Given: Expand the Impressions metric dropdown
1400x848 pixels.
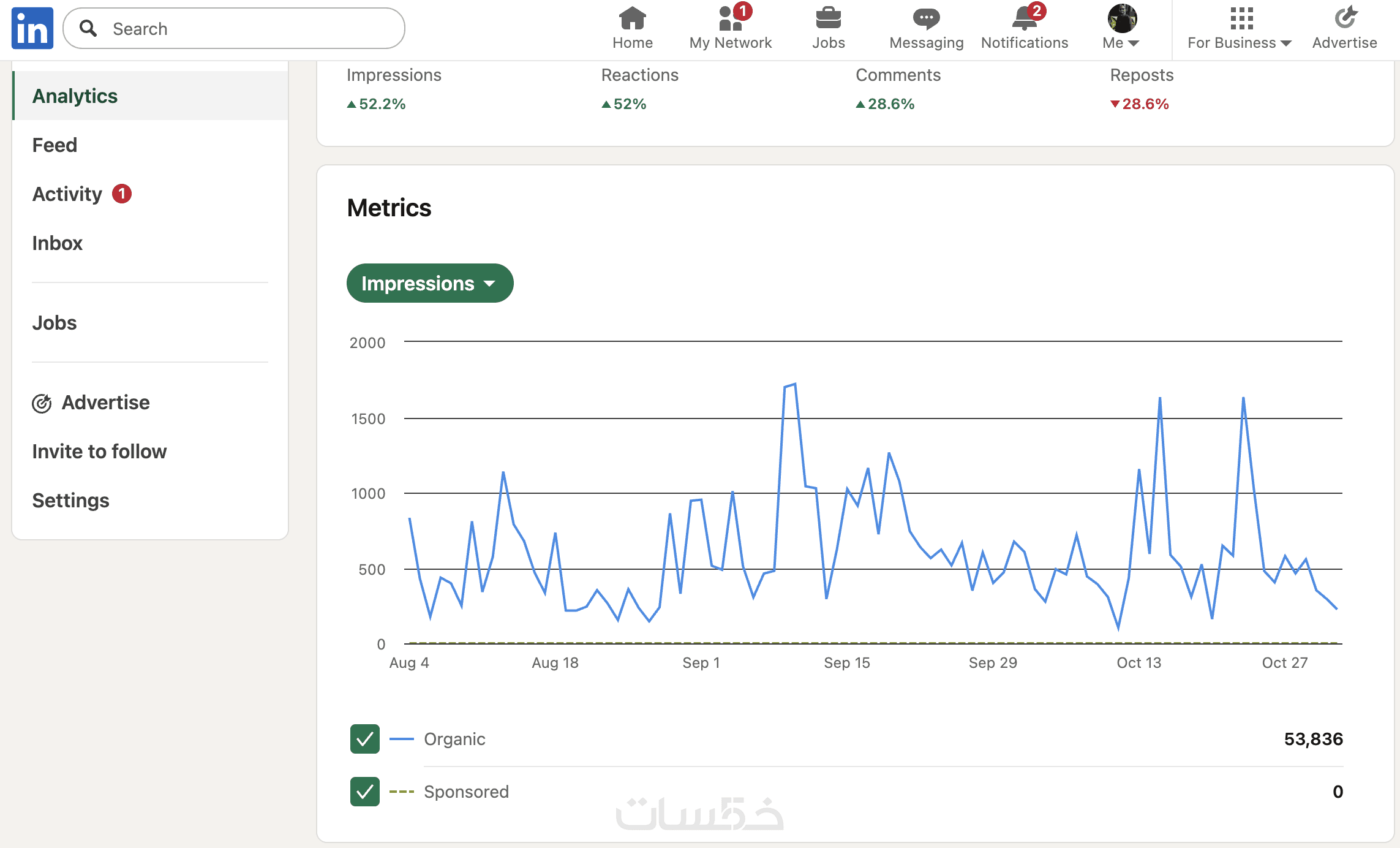Looking at the screenshot, I should 429,283.
